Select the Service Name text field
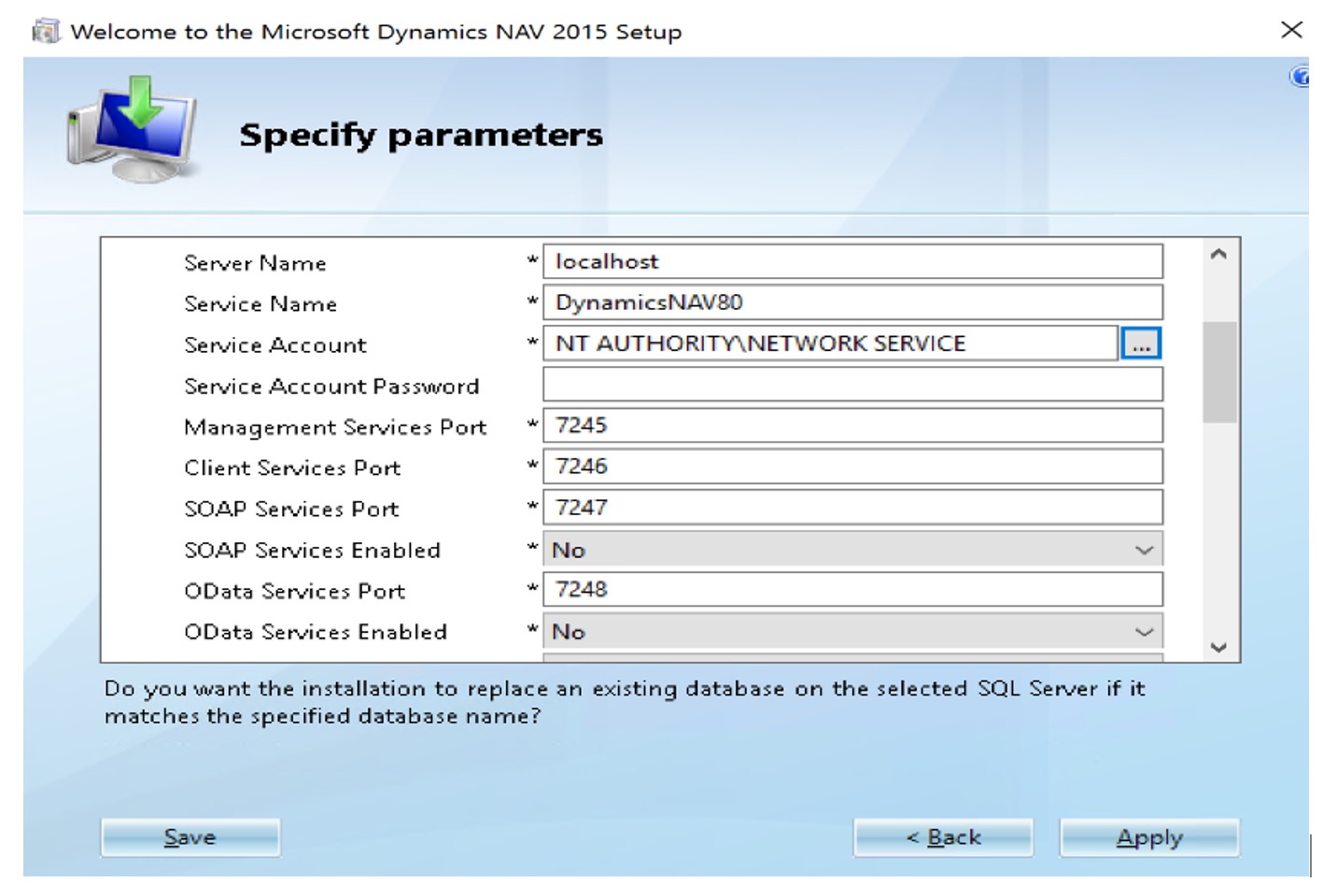The width and height of the screenshot is (1337, 896). 852,302
